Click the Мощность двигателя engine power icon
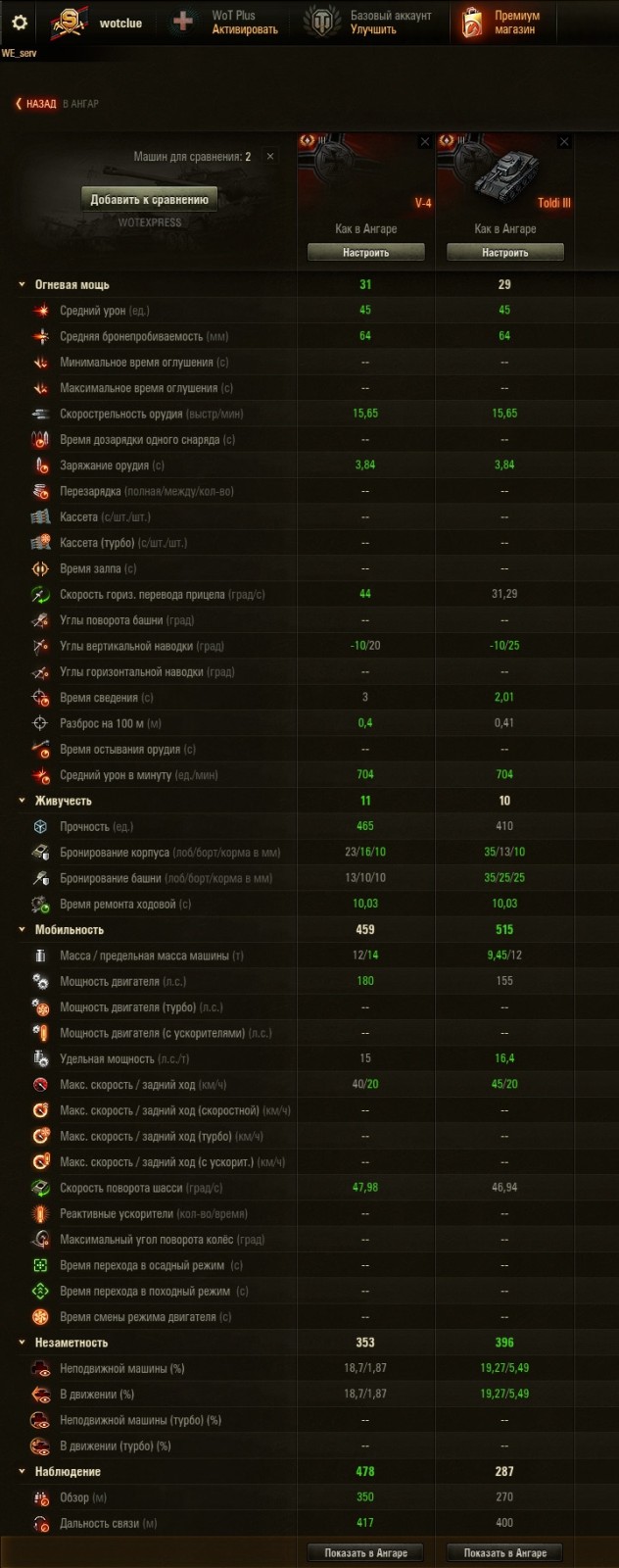Viewport: 619px width, 1568px height. point(41,980)
